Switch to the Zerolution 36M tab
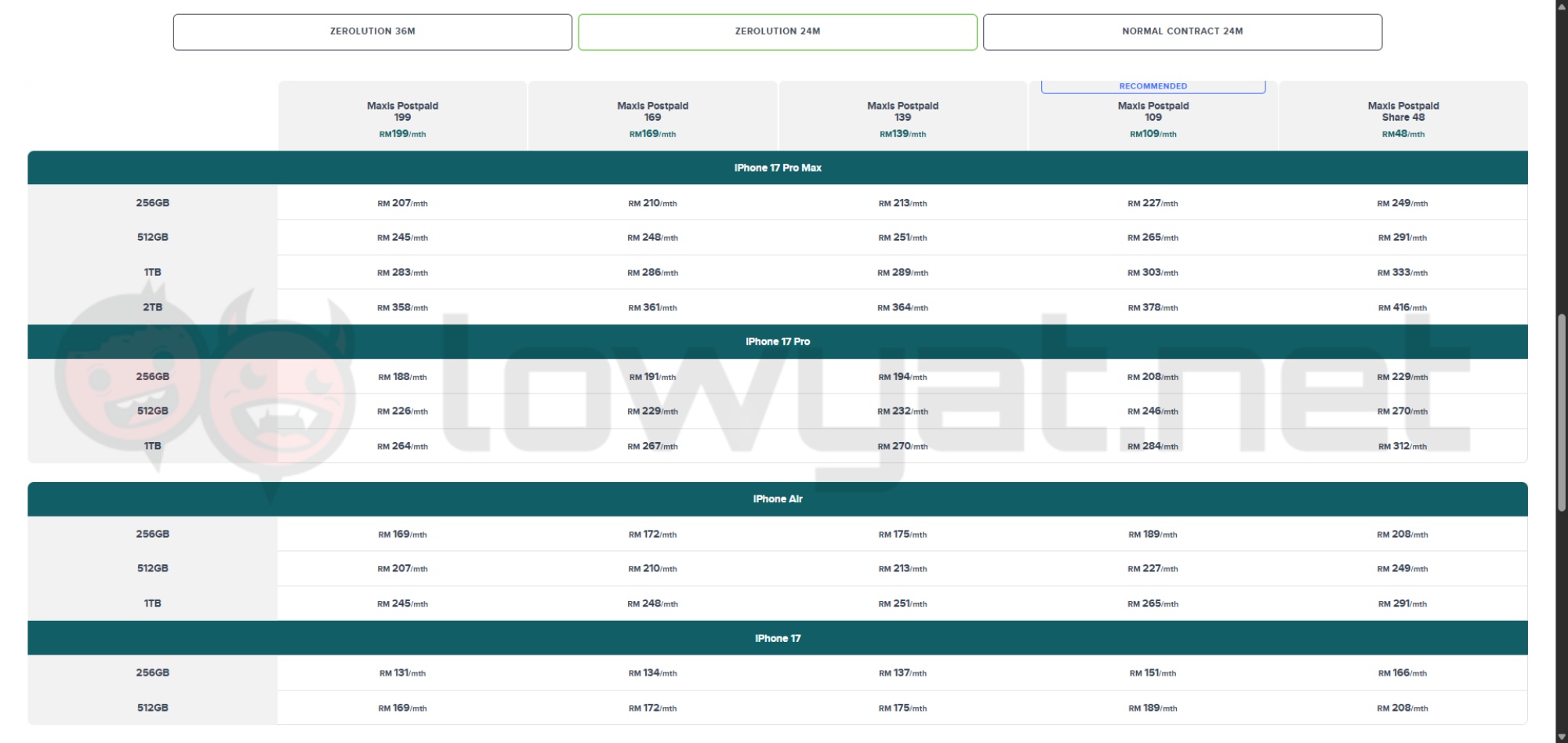The image size is (1568, 743). (x=372, y=32)
